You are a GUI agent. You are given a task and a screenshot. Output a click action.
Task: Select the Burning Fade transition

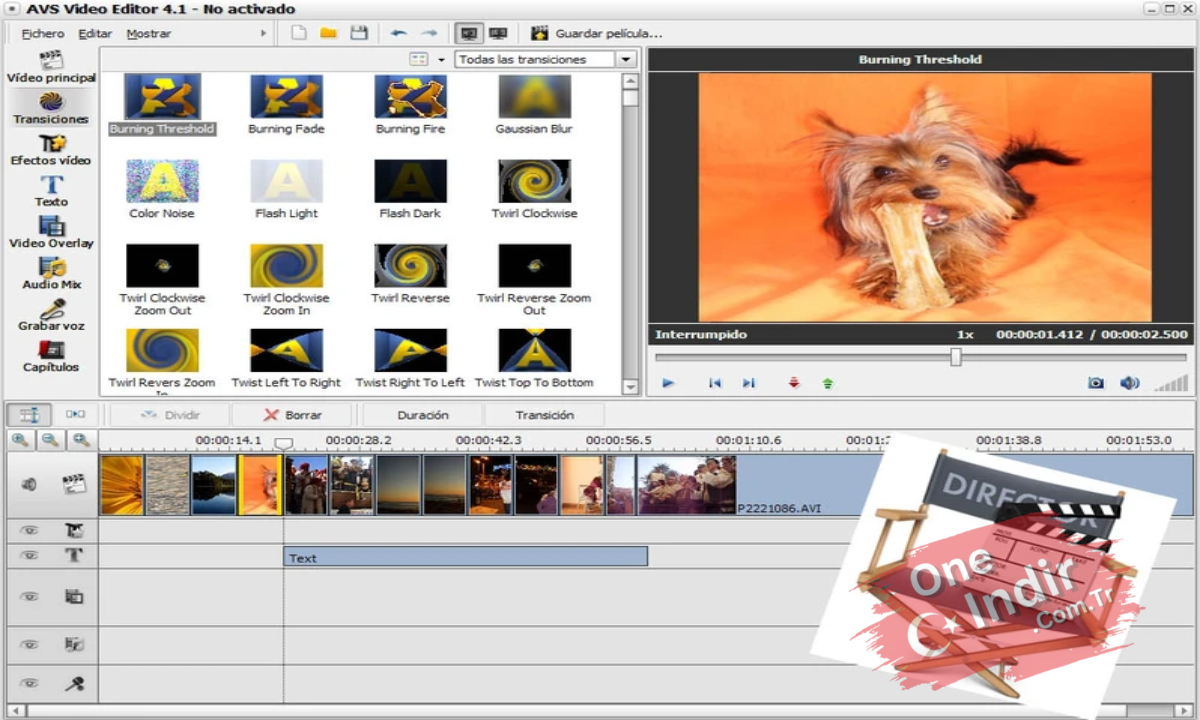286,105
